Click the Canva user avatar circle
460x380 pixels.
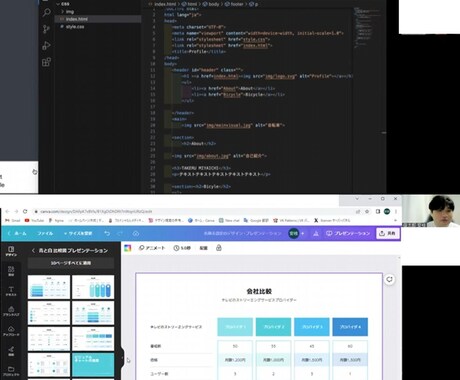[293, 233]
